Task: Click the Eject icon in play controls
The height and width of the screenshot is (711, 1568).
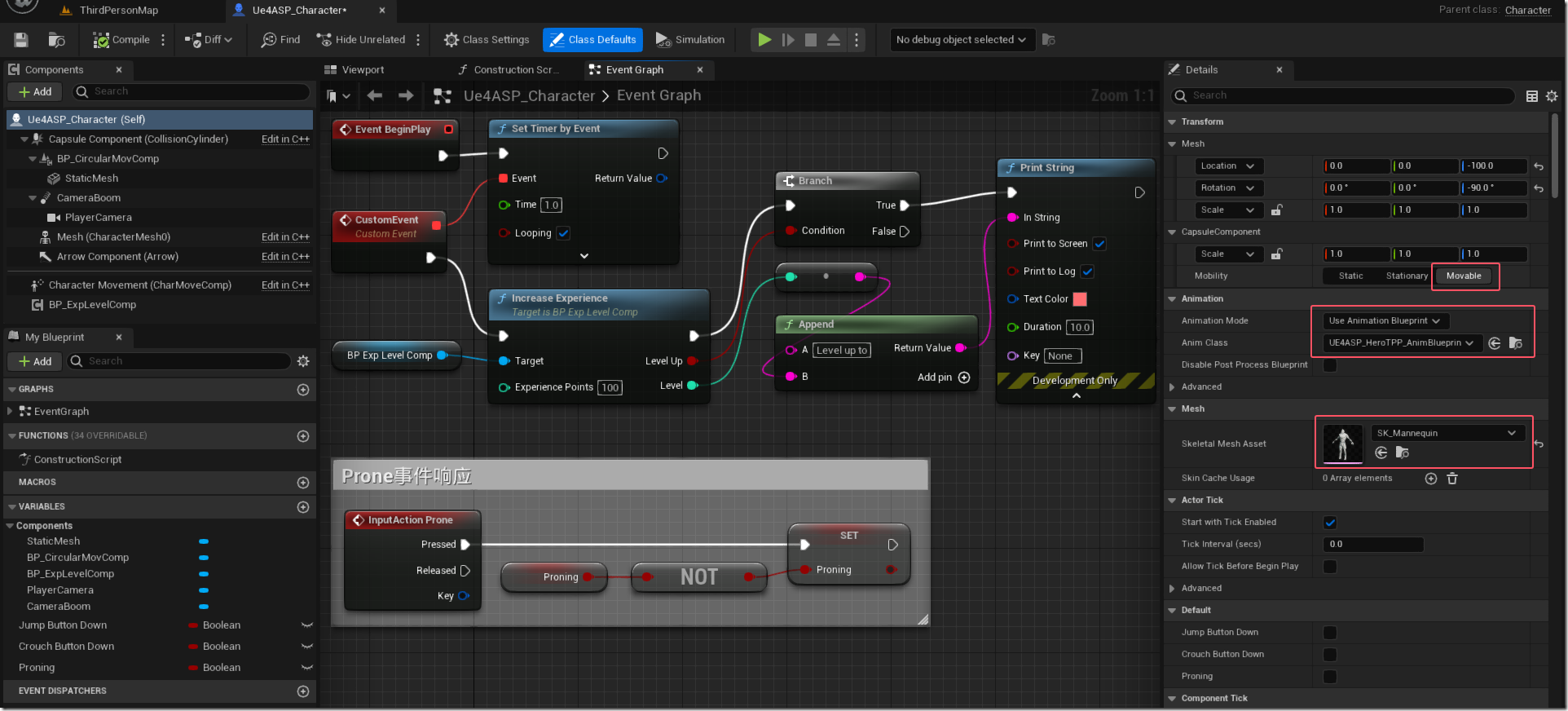Action: [x=834, y=40]
